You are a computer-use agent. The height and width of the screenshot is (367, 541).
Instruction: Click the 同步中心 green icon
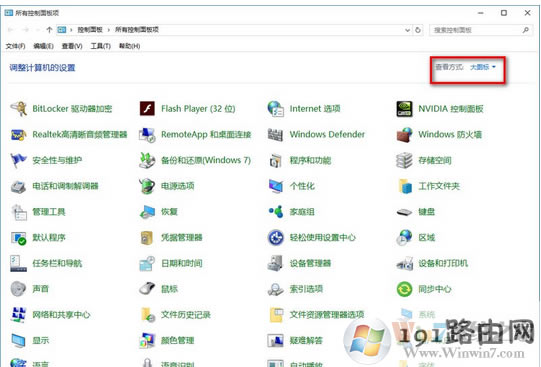[404, 289]
